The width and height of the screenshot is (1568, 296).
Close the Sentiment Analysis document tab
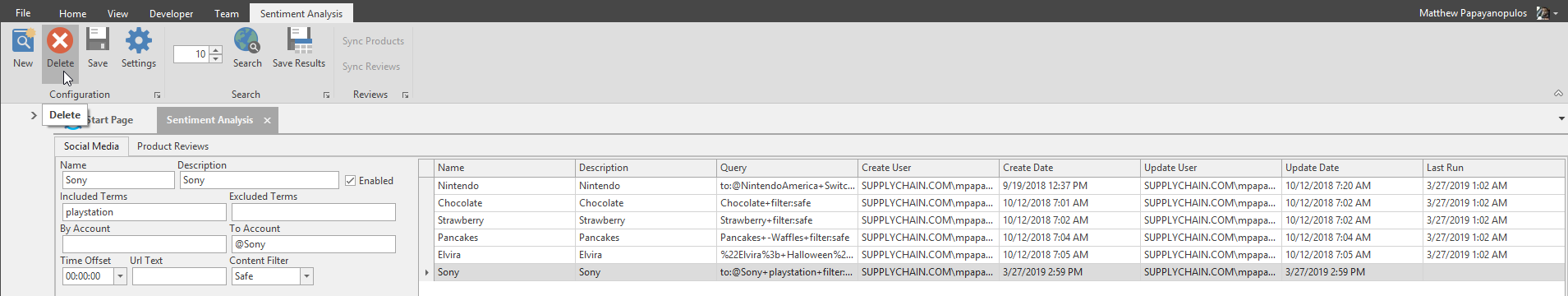[x=267, y=120]
